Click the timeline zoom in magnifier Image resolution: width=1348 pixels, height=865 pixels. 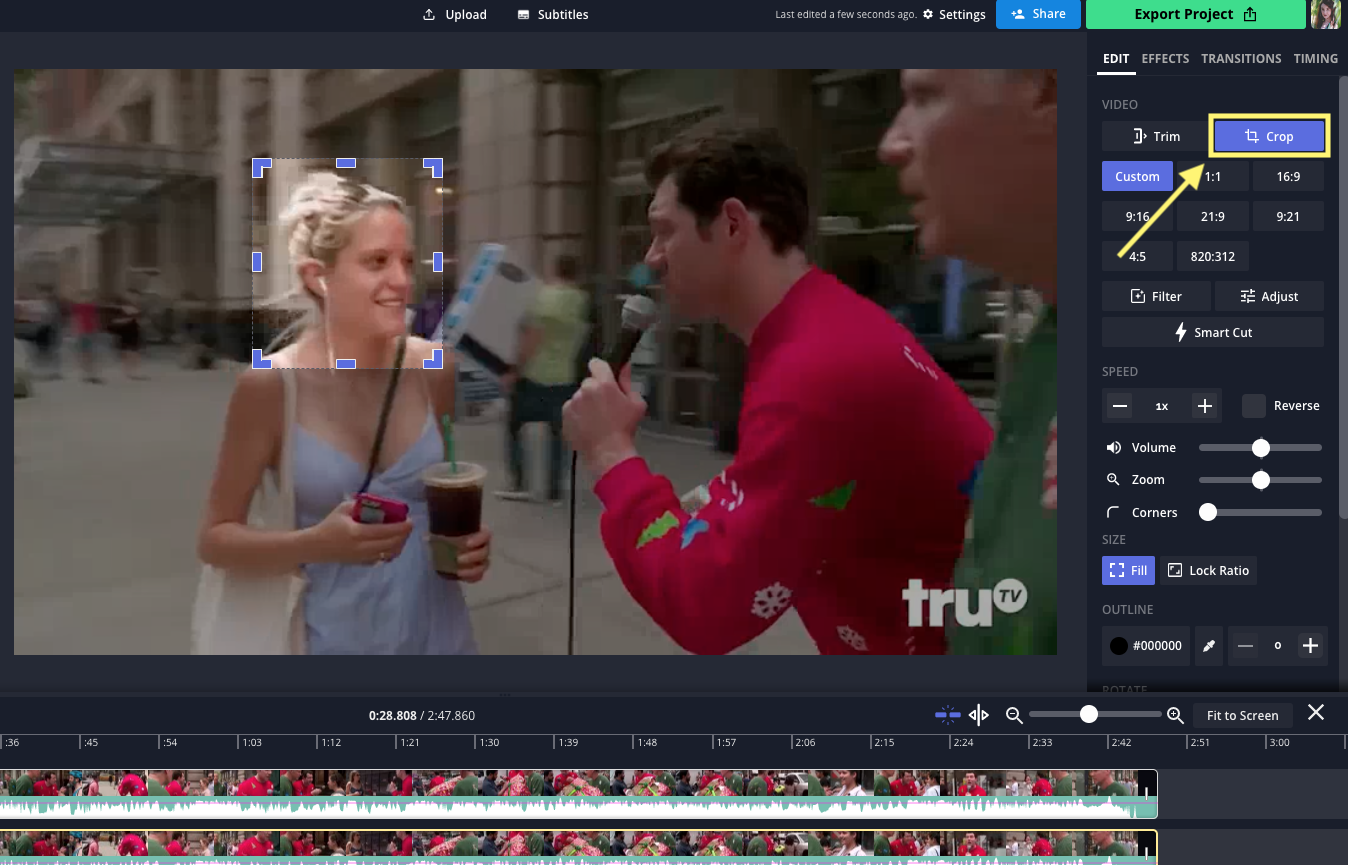tap(1176, 715)
